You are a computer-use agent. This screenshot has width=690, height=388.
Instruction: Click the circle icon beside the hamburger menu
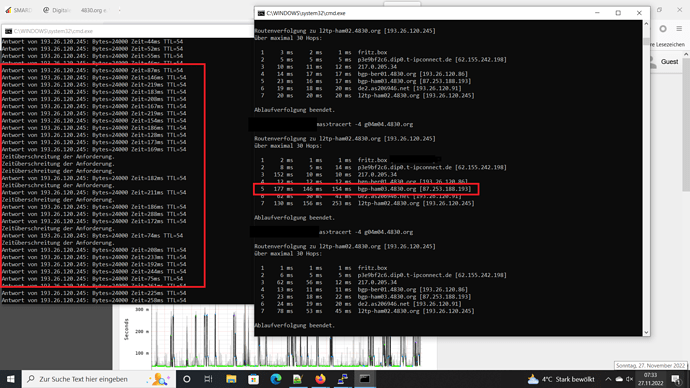[663, 29]
